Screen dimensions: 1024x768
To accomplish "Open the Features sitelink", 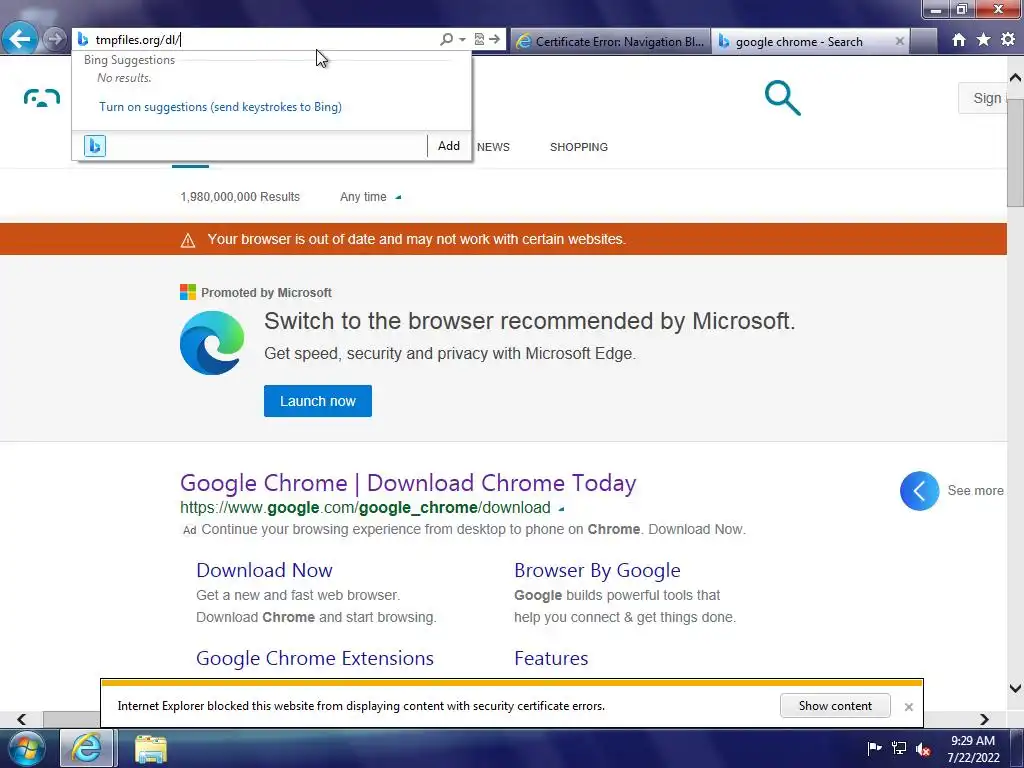I will pyautogui.click(x=551, y=658).
